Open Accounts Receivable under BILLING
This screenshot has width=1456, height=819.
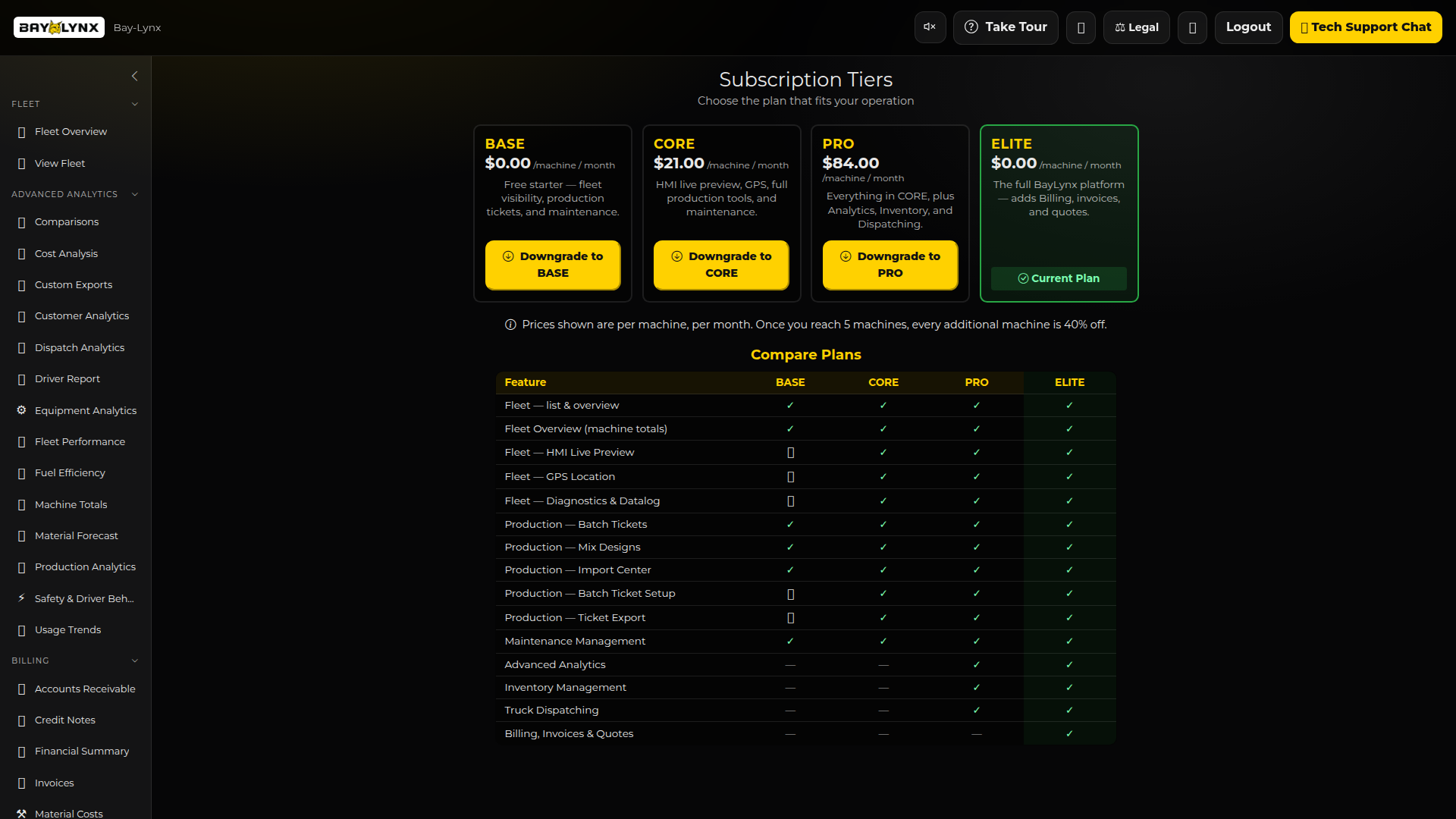click(84, 689)
